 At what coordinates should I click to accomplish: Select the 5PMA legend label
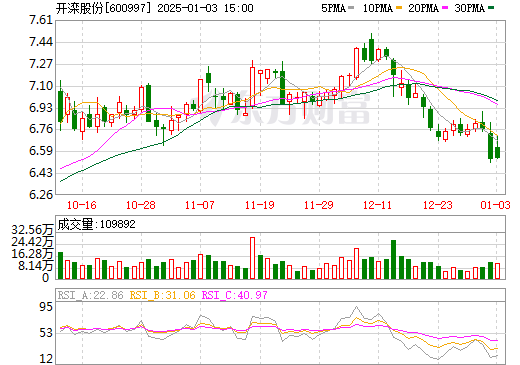click(x=333, y=8)
